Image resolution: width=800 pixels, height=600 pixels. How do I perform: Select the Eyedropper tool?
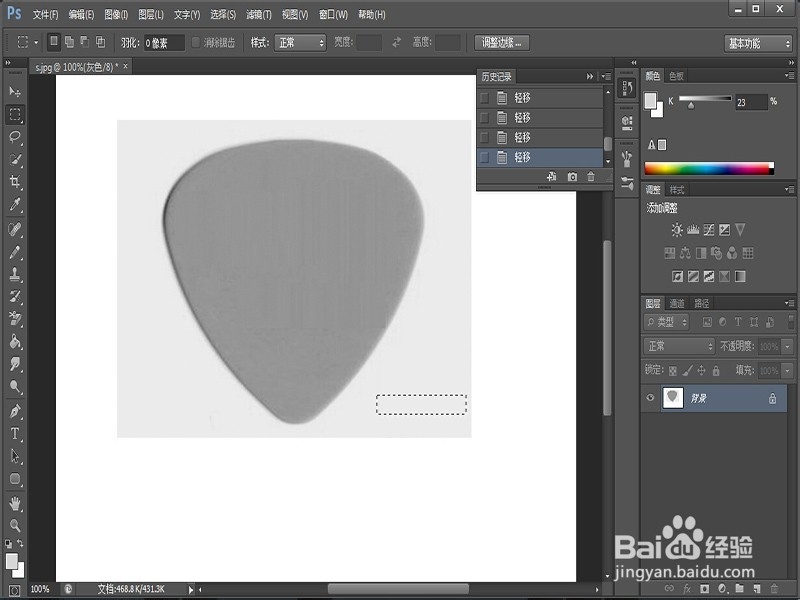click(x=15, y=205)
